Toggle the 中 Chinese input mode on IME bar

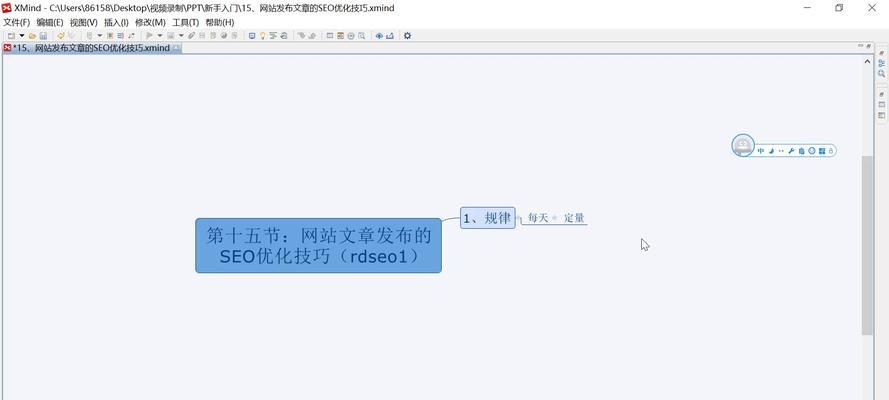761,151
